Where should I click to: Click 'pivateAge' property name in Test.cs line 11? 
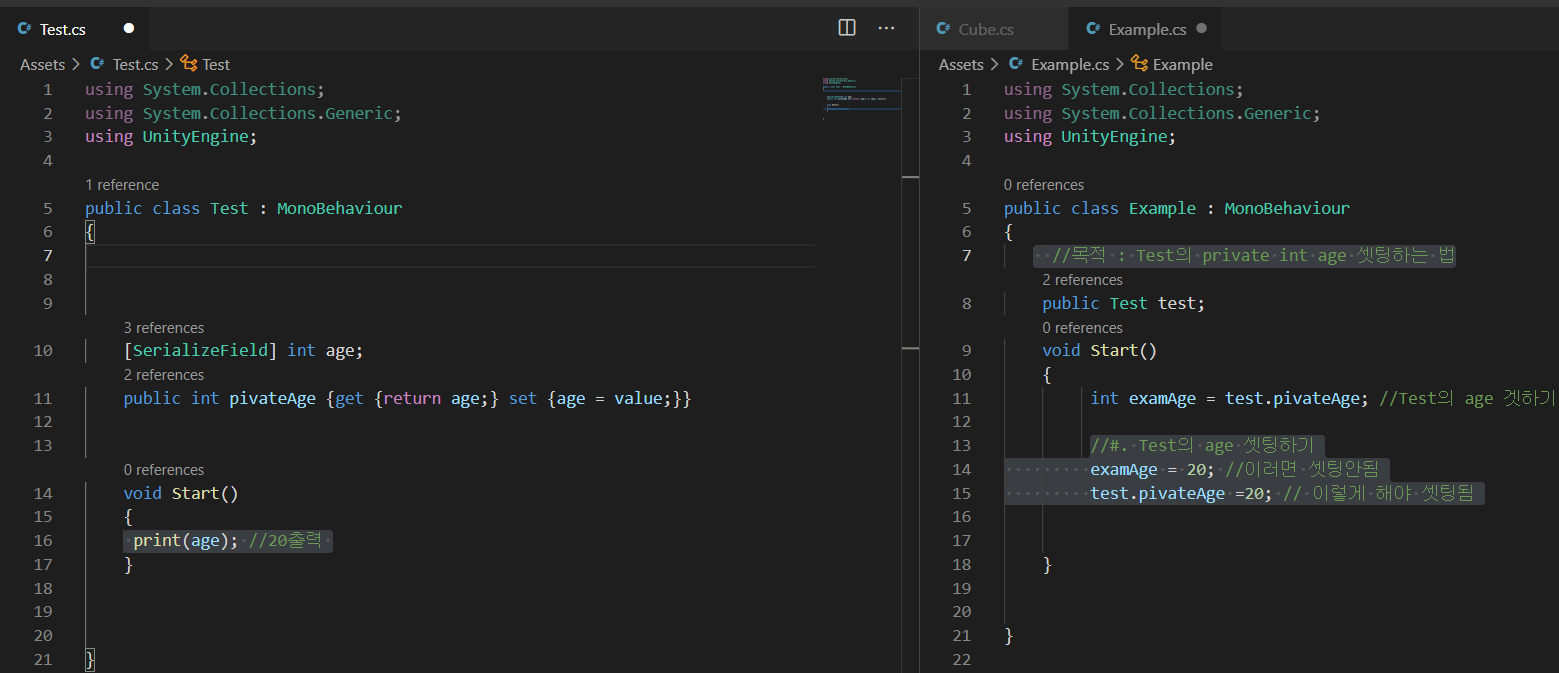(x=273, y=399)
